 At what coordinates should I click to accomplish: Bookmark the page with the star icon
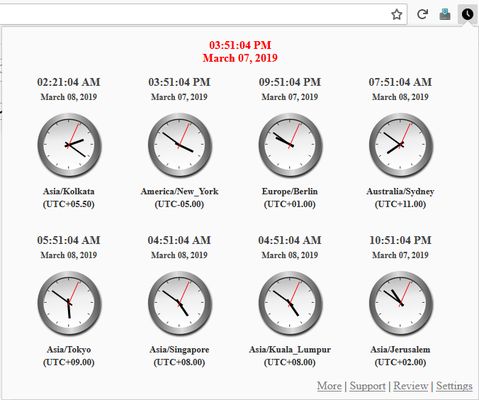[396, 14]
